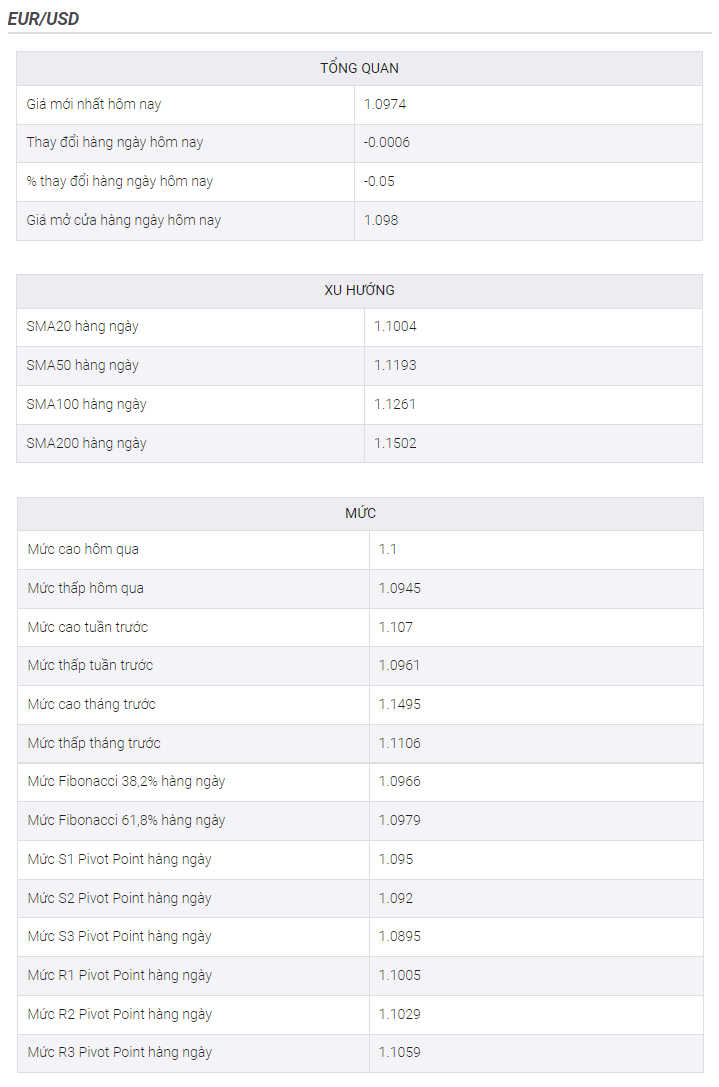Click the Fibonacci 38,2% hàng ngày label

click(x=126, y=781)
